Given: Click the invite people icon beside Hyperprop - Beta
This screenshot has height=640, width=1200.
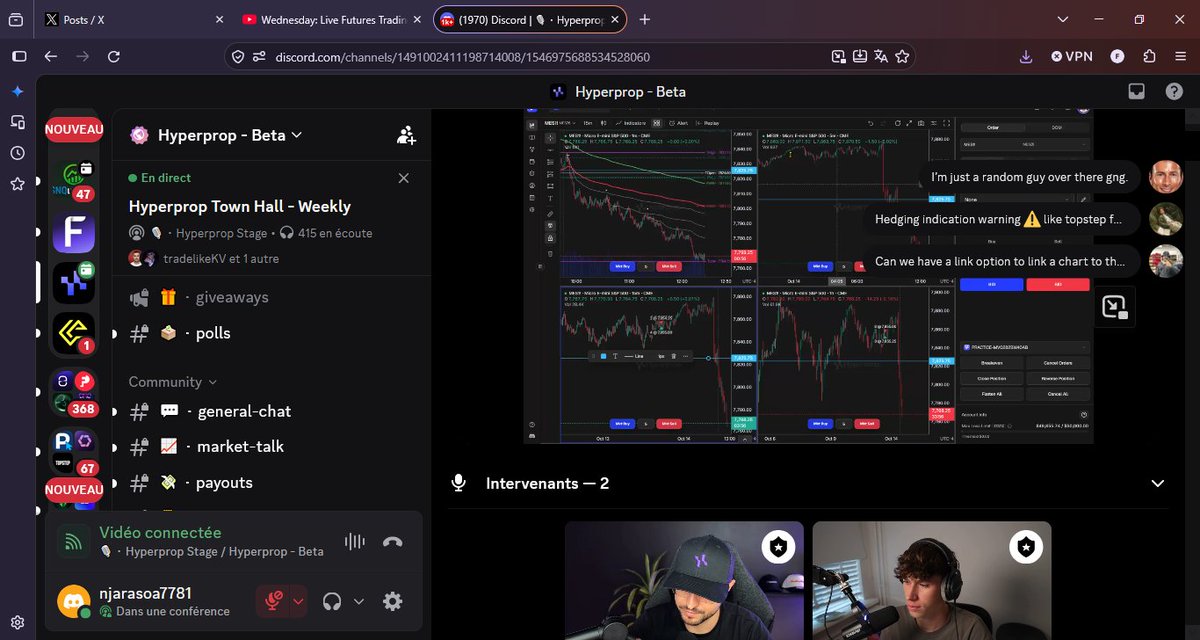Looking at the screenshot, I should (406, 136).
